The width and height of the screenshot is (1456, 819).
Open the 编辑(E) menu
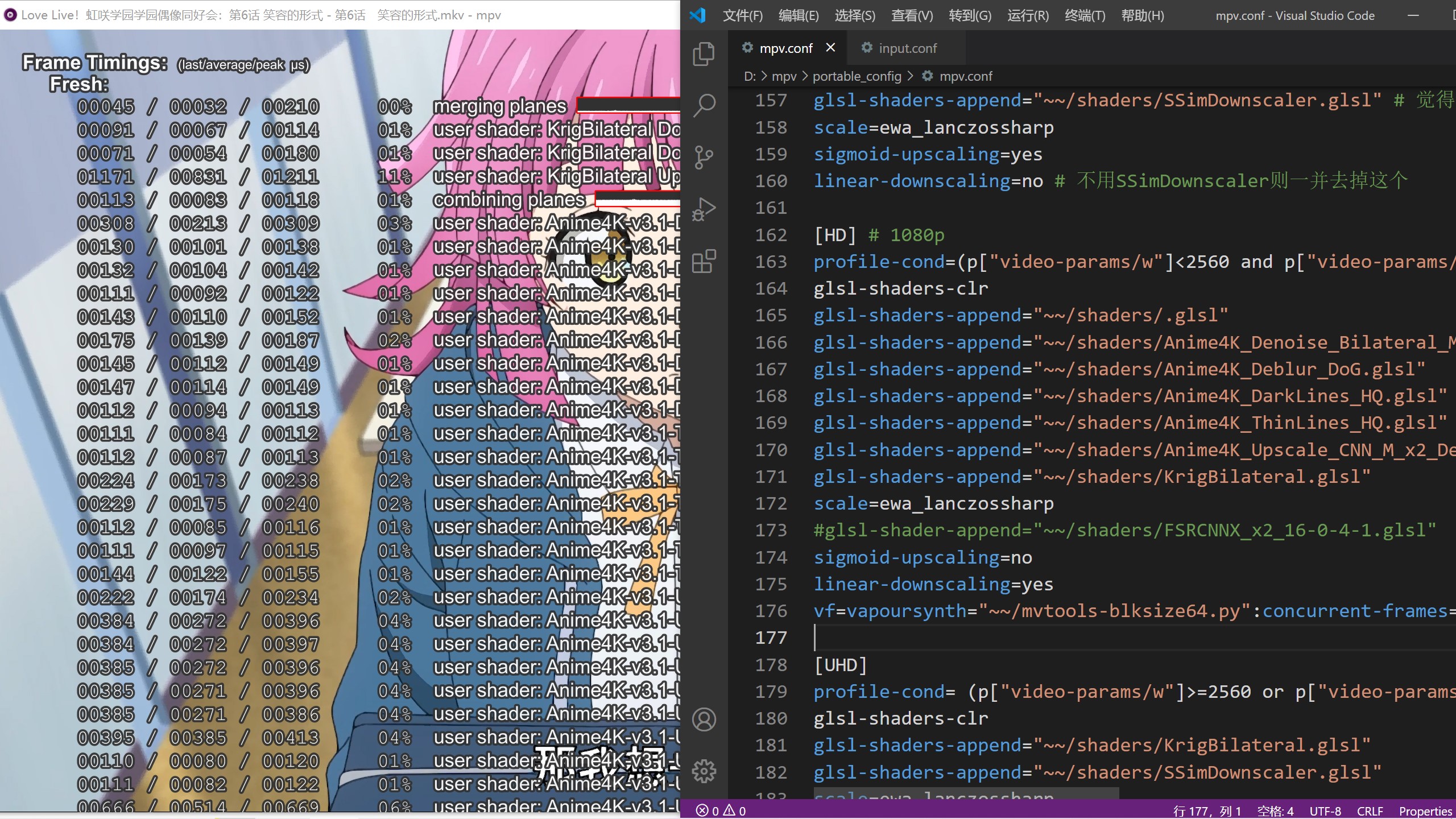click(799, 15)
